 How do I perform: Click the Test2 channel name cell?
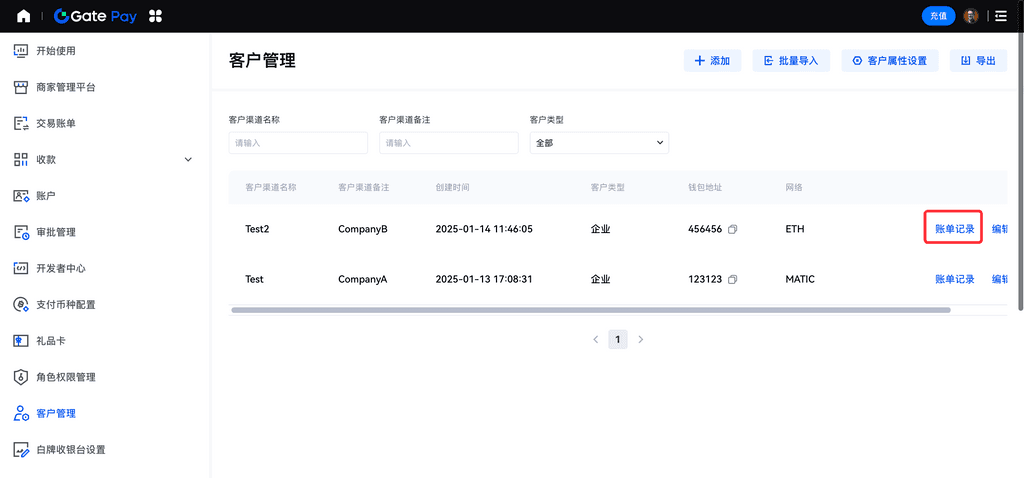258,229
